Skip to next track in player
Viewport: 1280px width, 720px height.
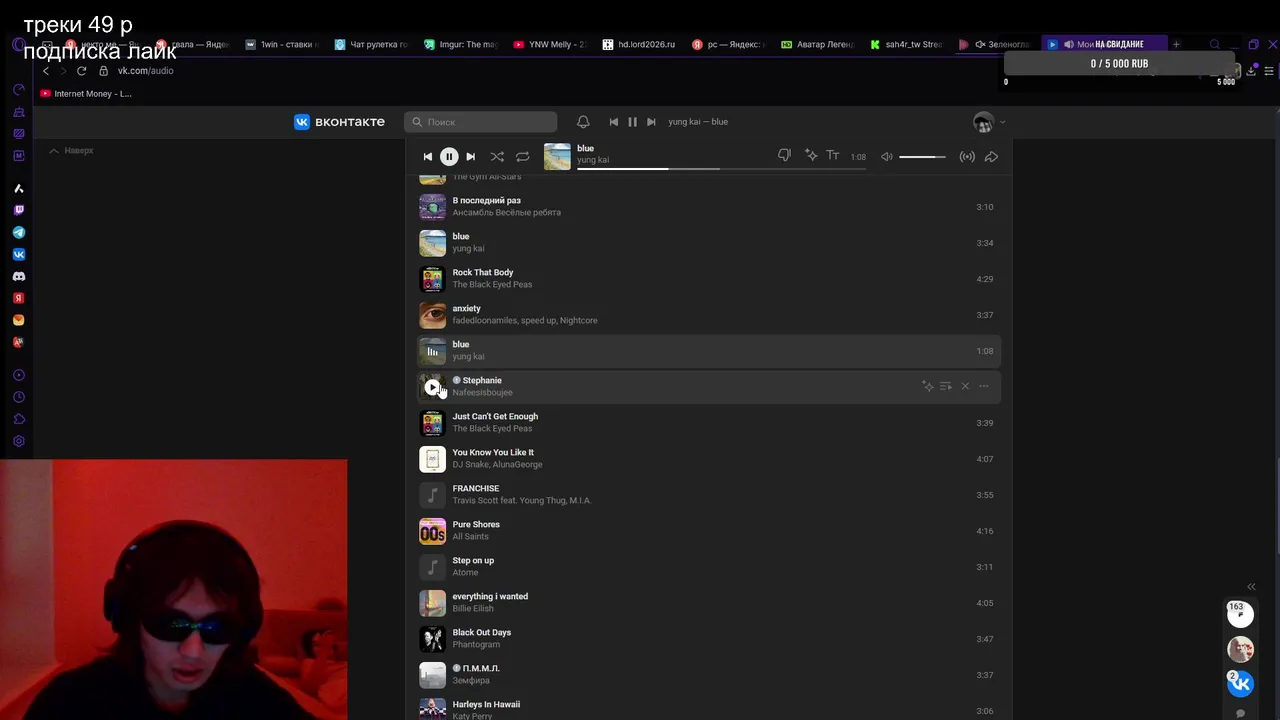[471, 157]
